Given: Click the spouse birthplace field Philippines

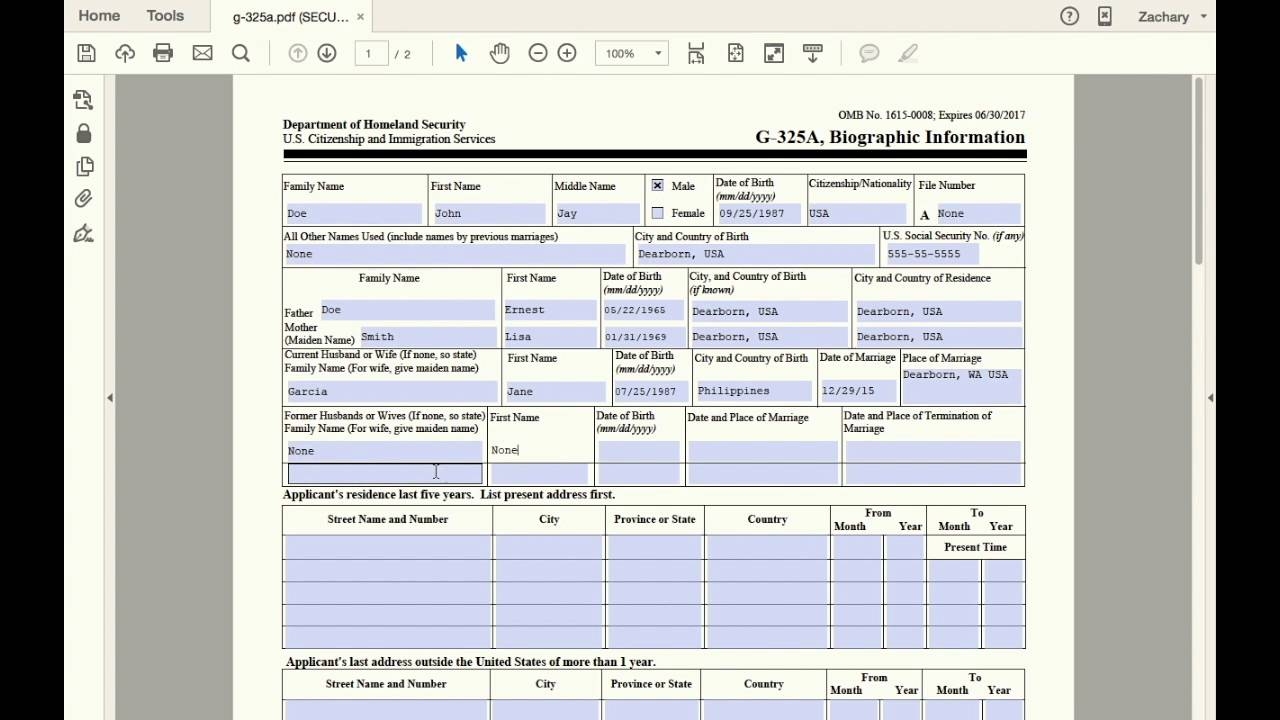Looking at the screenshot, I should [754, 391].
